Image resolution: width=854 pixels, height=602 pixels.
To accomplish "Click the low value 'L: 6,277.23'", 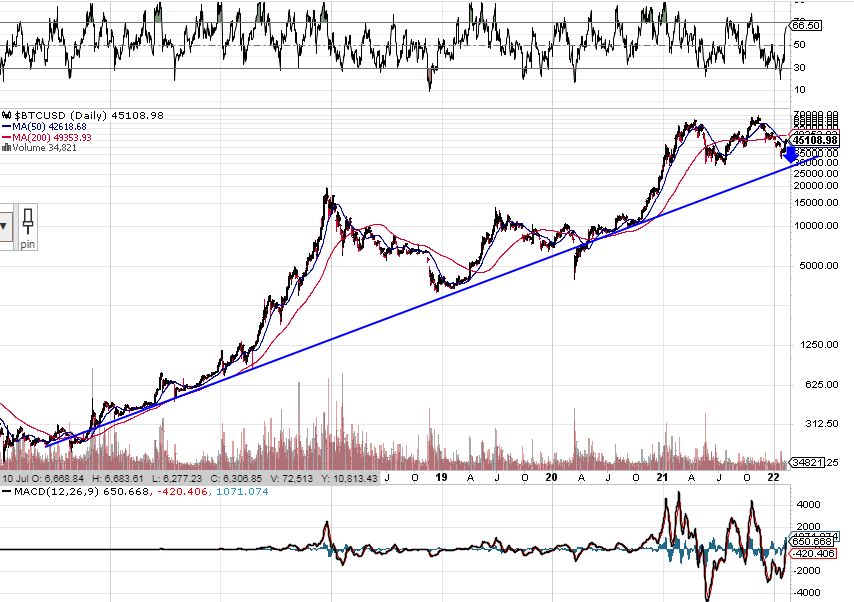I will click(177, 478).
